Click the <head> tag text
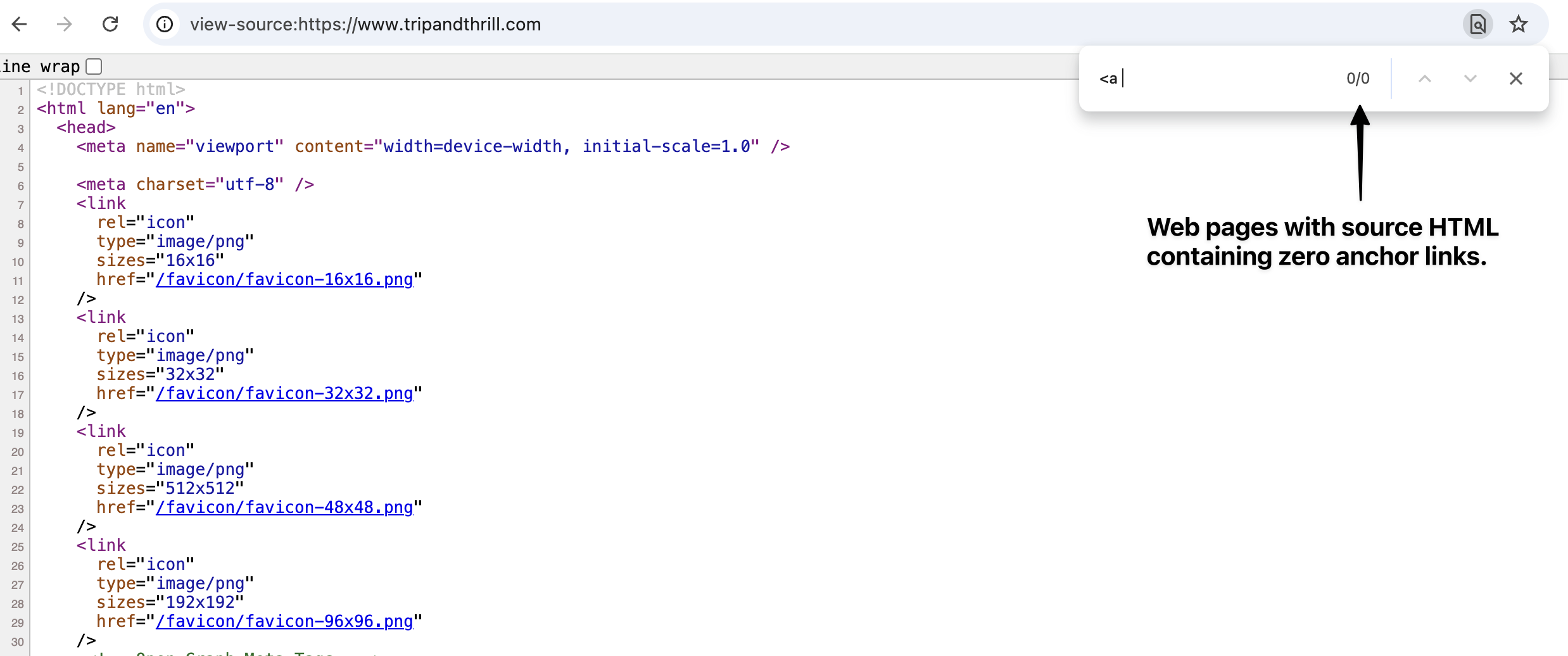 tap(86, 127)
